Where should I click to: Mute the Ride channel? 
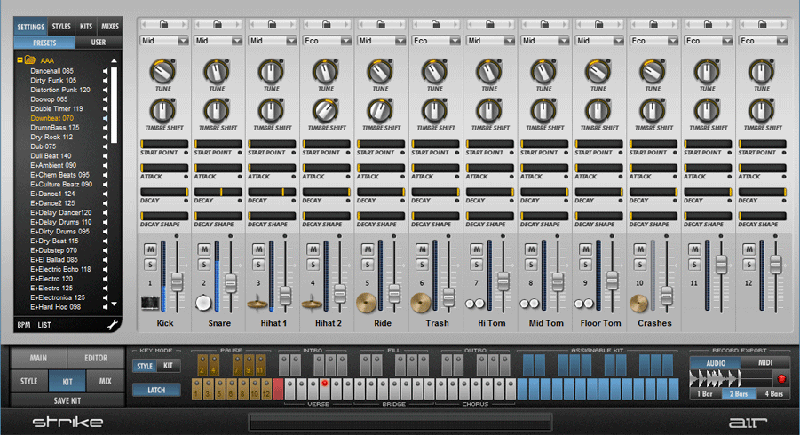(x=367, y=249)
